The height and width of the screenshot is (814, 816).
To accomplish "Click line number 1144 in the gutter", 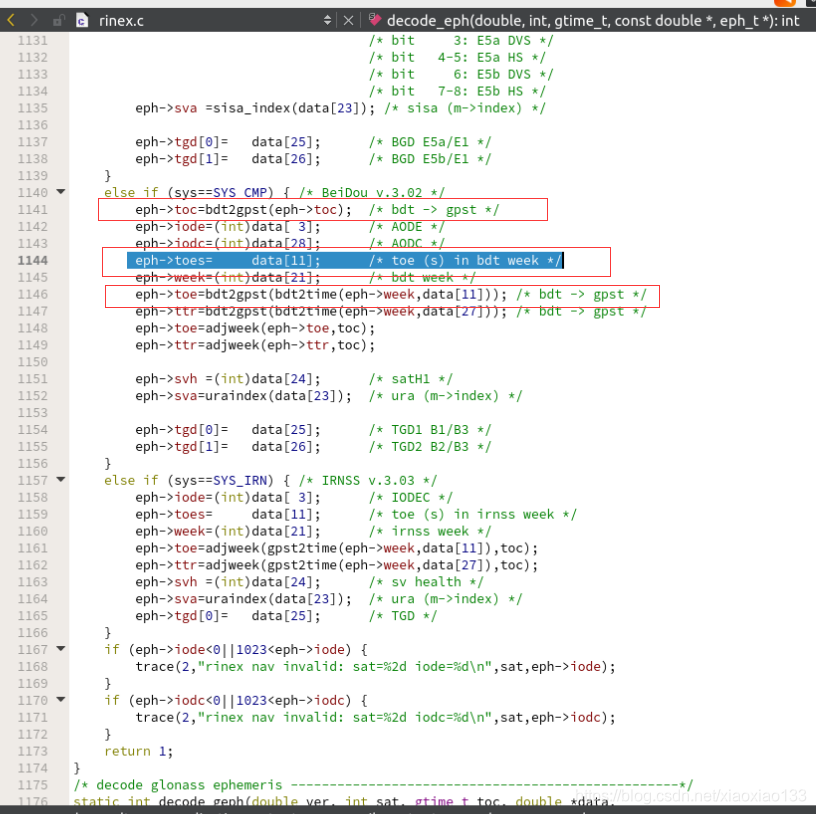I will click(x=33, y=260).
